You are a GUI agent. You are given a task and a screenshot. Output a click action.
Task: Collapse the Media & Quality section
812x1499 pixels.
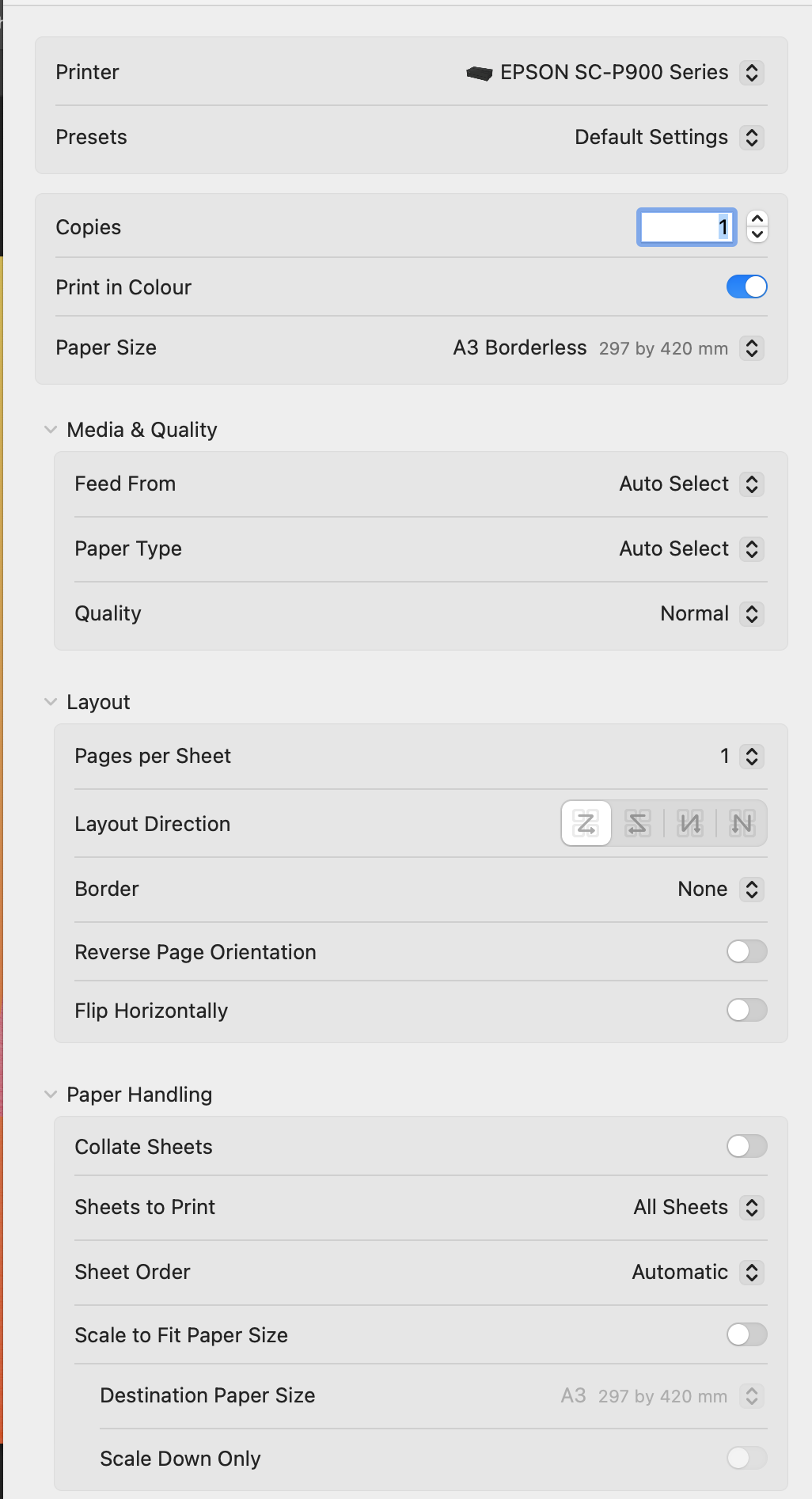[51, 429]
